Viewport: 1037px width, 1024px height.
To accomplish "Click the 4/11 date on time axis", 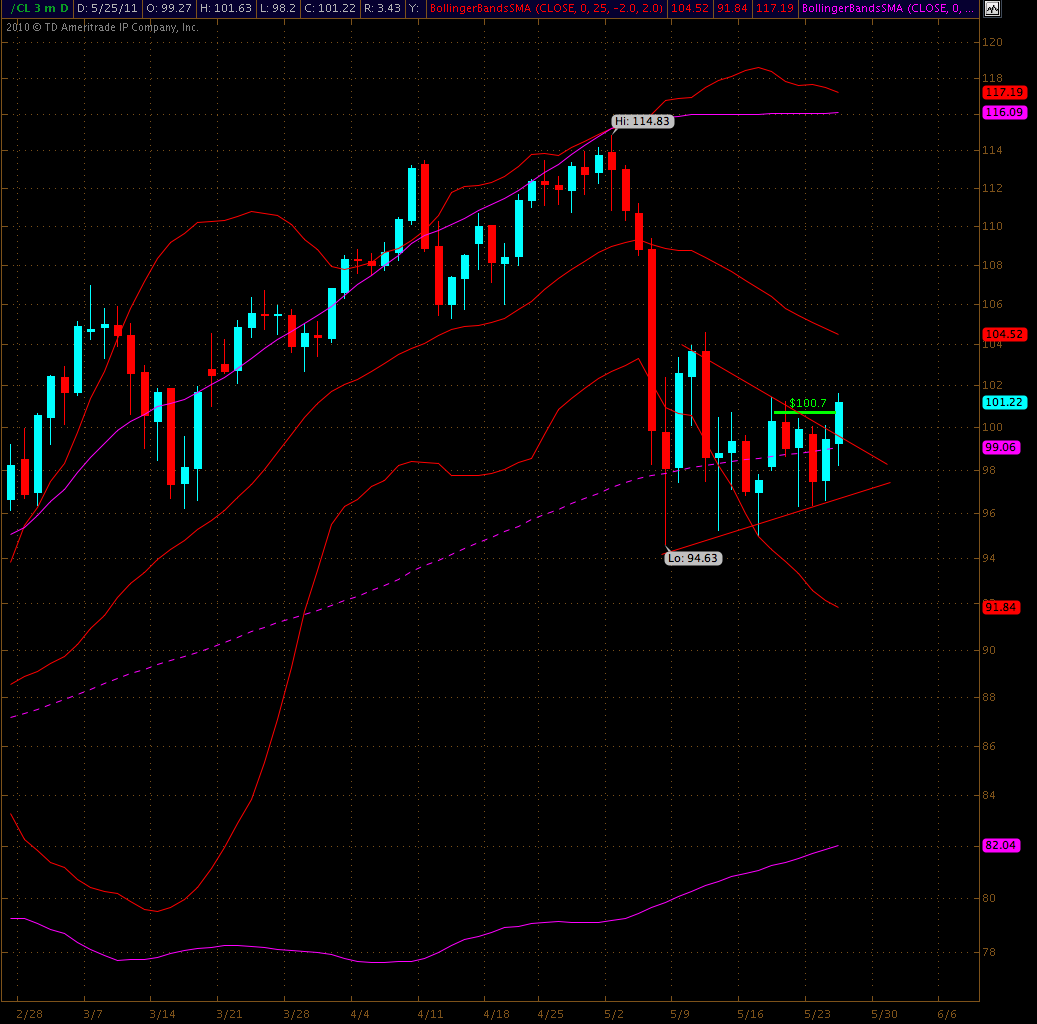I will tap(430, 1013).
